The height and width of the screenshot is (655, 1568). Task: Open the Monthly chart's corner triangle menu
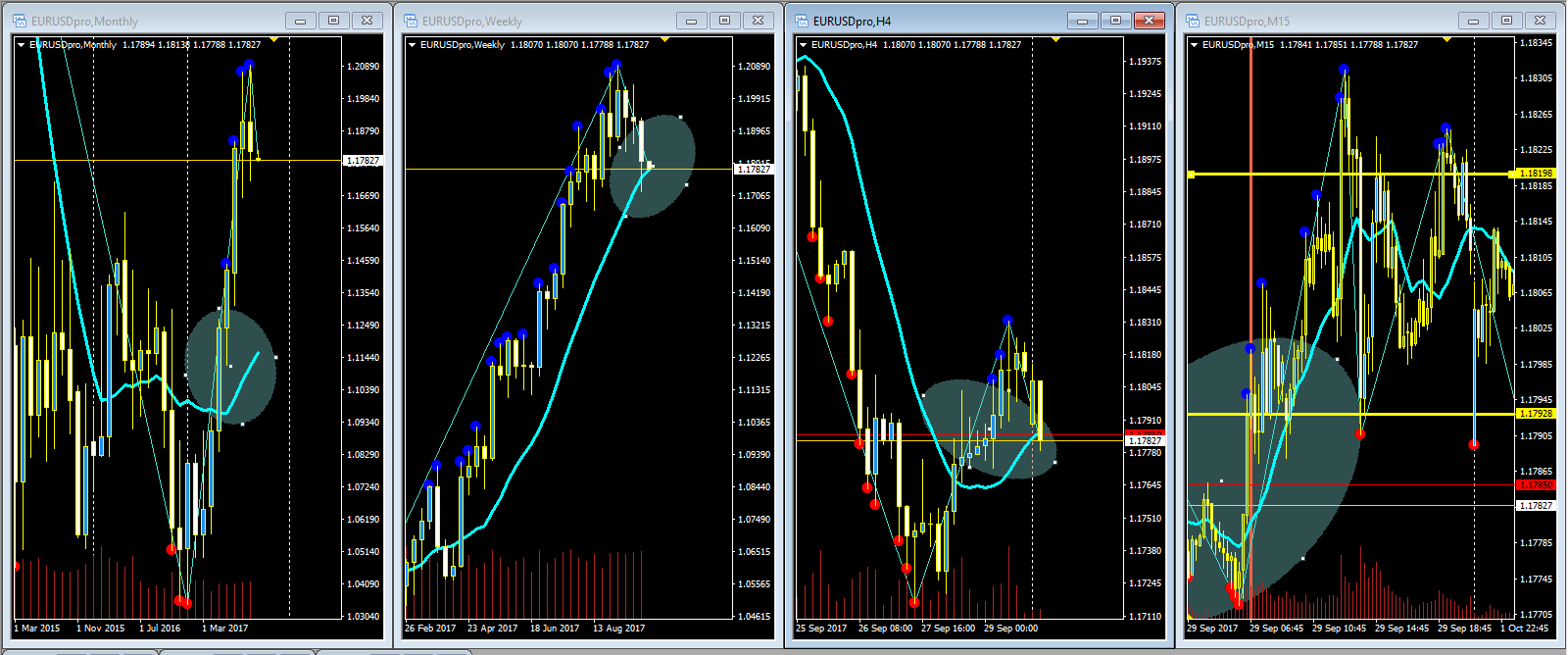(21, 44)
